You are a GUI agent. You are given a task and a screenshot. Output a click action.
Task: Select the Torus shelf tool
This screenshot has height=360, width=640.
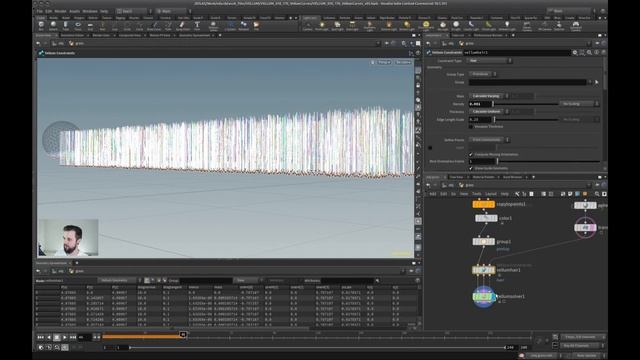point(78,26)
